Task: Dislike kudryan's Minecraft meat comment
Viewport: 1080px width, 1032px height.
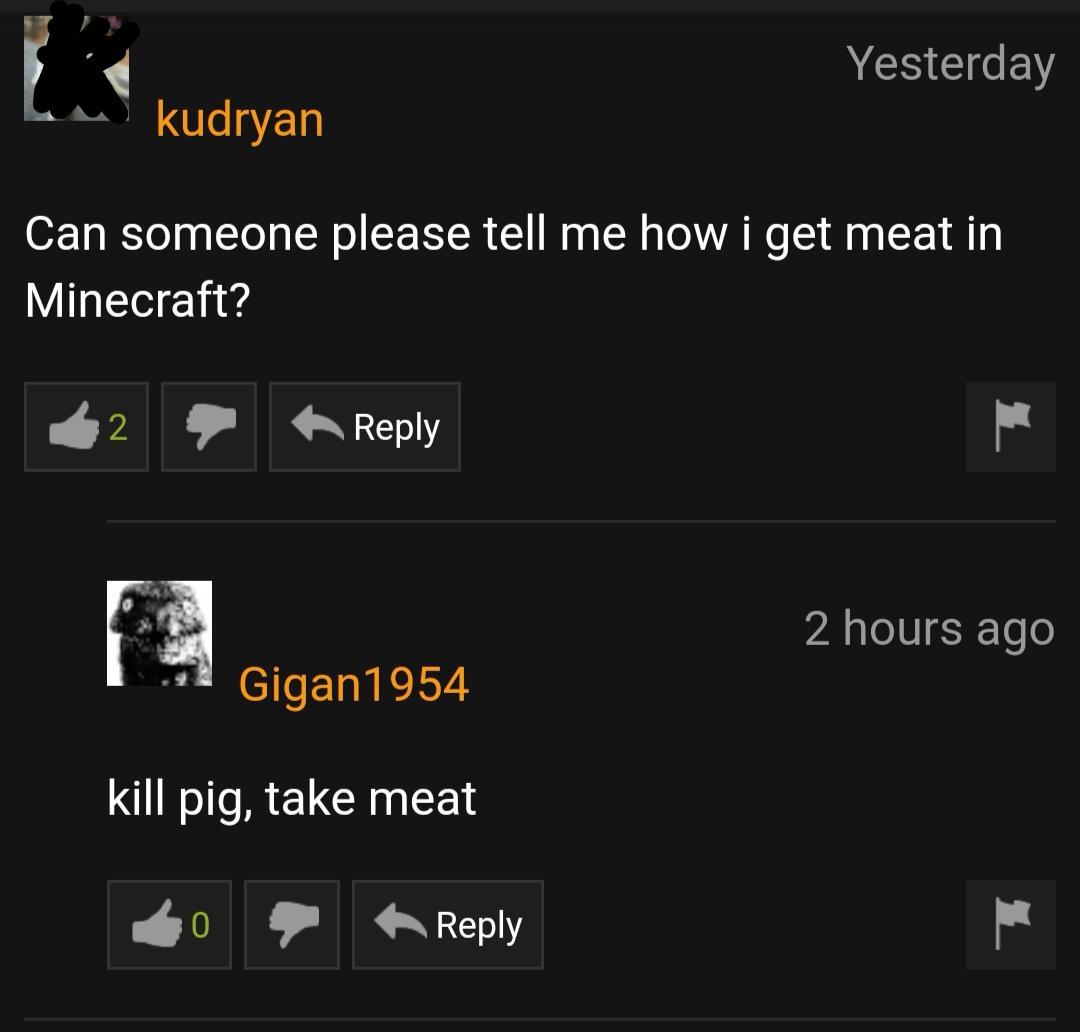Action: pos(209,427)
